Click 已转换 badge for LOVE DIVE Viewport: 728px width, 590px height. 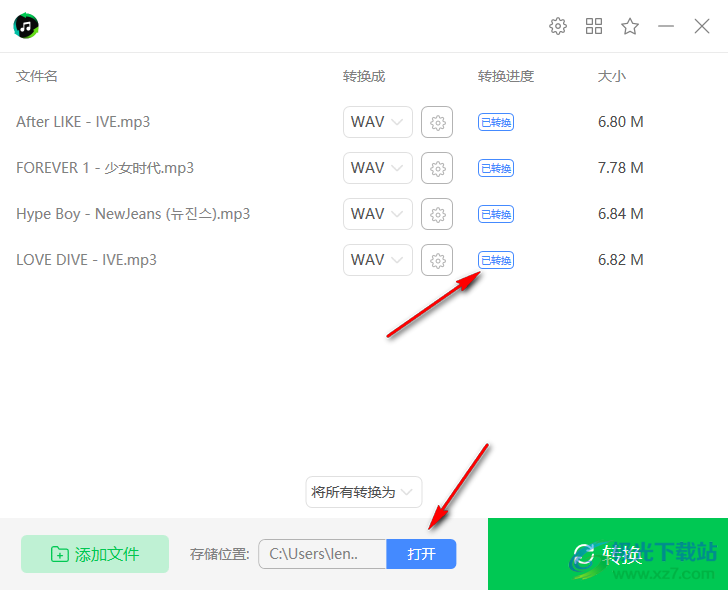tap(496, 260)
